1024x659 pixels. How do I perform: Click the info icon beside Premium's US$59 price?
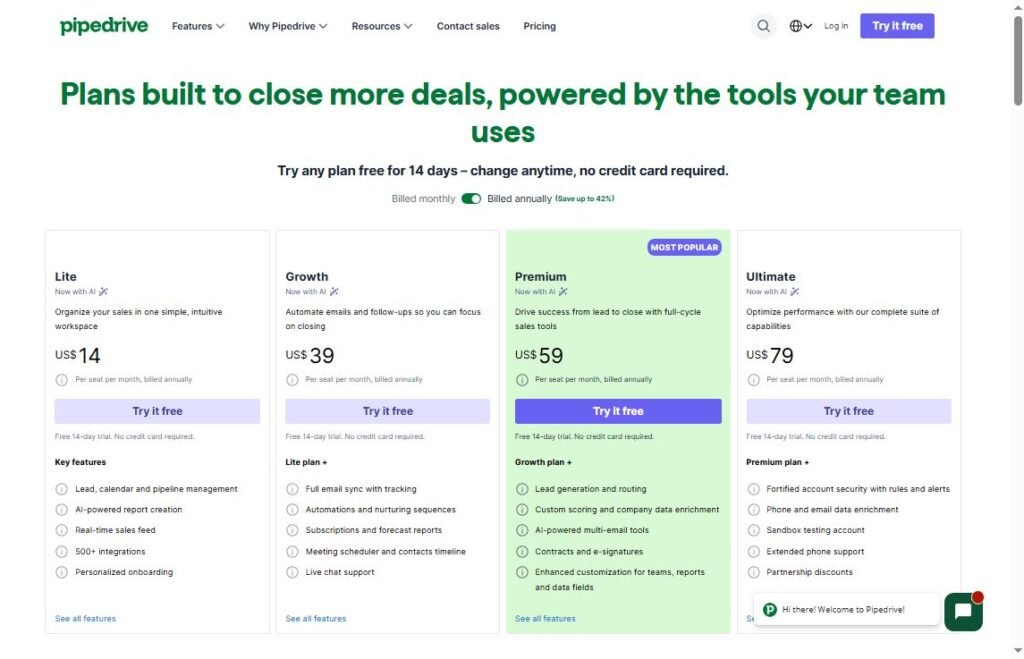(x=522, y=379)
